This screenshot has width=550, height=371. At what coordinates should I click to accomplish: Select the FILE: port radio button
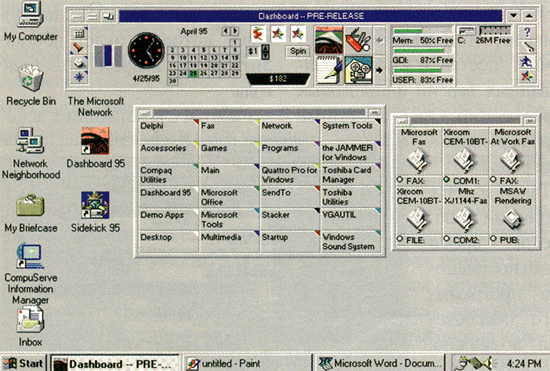pos(400,239)
